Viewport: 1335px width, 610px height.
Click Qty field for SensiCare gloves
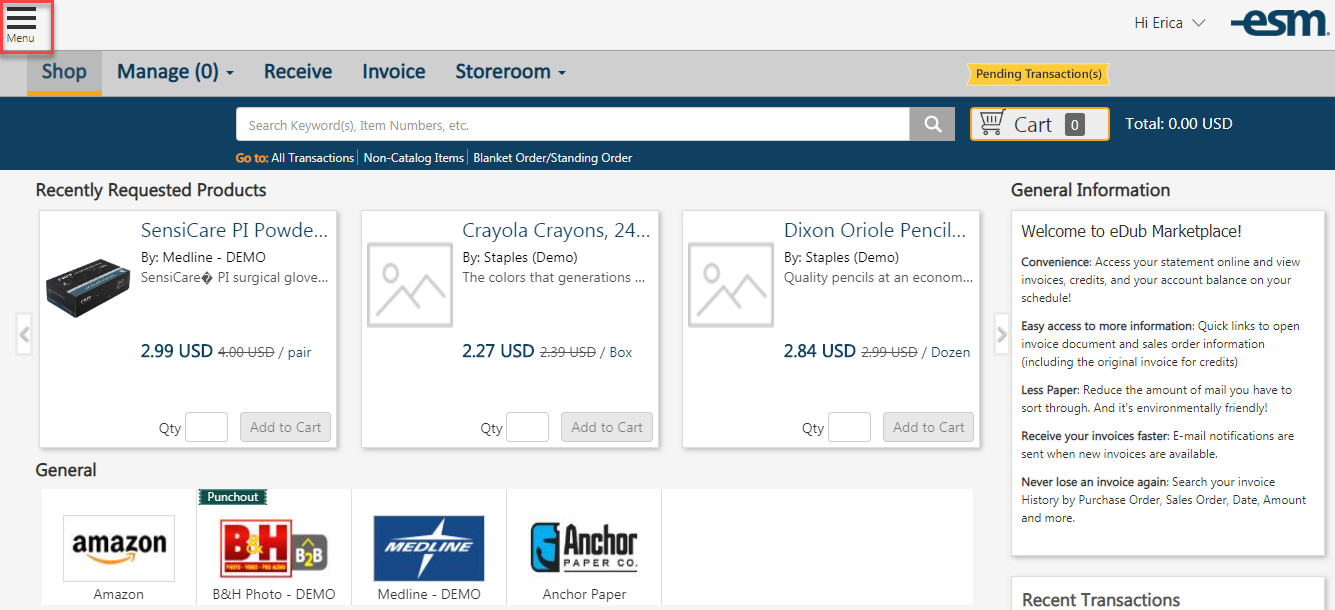206,427
